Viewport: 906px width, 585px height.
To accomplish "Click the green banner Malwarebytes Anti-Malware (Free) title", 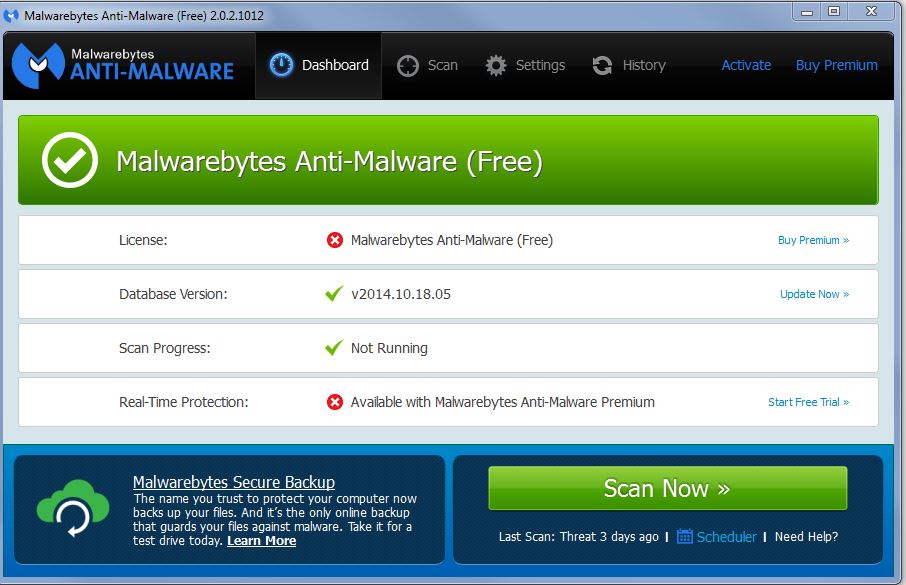I will pos(329,161).
